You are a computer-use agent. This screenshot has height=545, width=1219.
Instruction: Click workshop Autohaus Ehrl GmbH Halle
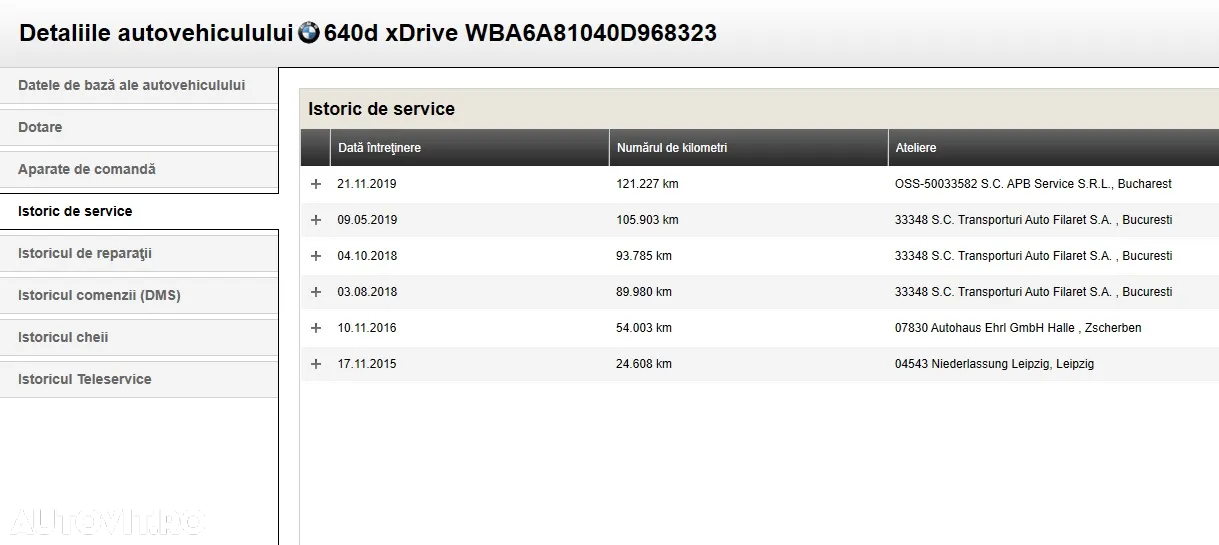(x=1018, y=328)
